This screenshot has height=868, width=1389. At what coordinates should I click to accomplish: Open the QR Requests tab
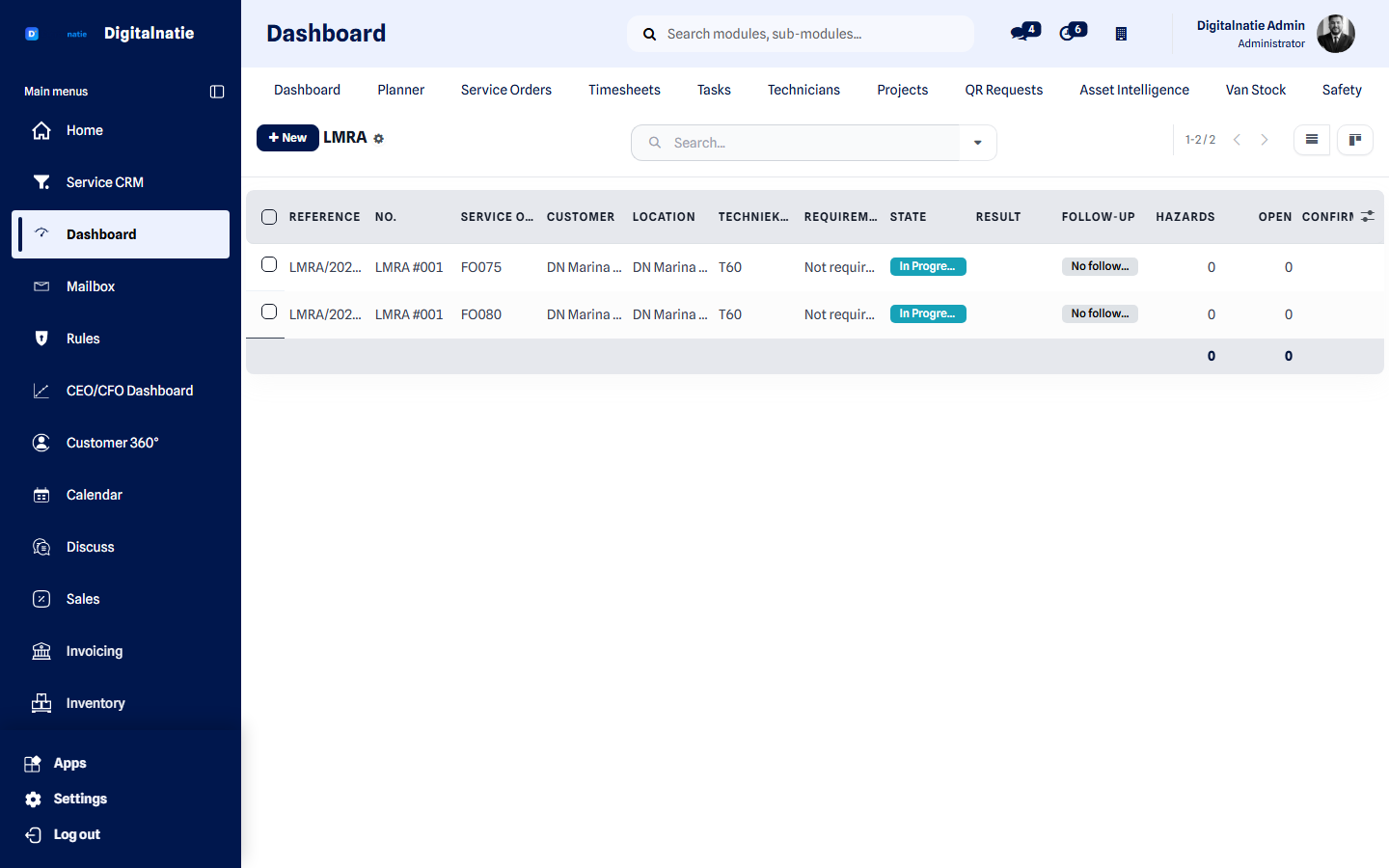click(1004, 90)
